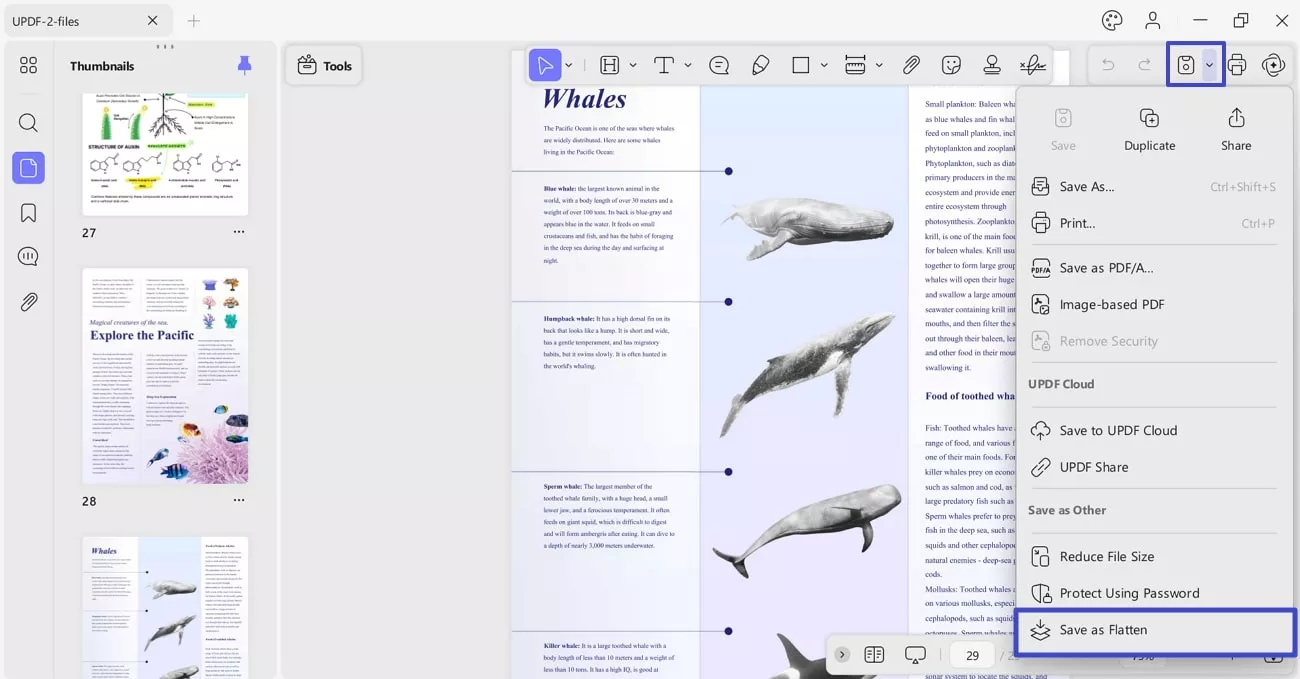Click the Share button in save menu
This screenshot has width=1300, height=679.
[1236, 130]
